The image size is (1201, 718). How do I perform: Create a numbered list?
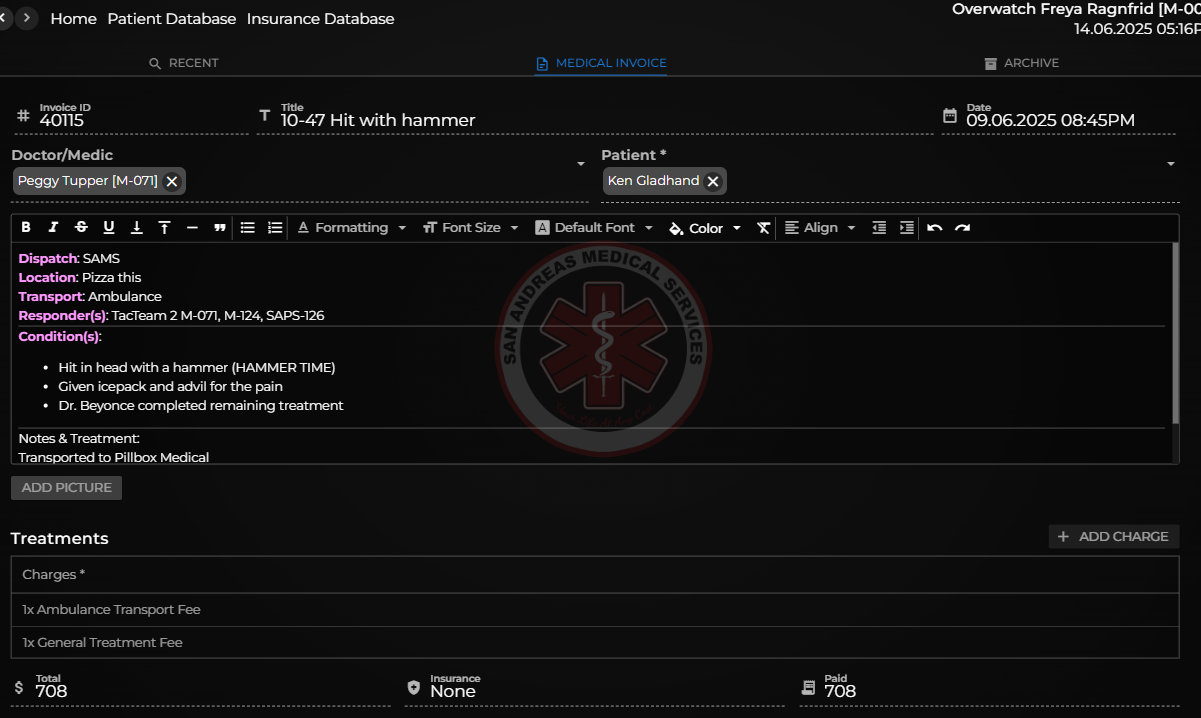[275, 228]
